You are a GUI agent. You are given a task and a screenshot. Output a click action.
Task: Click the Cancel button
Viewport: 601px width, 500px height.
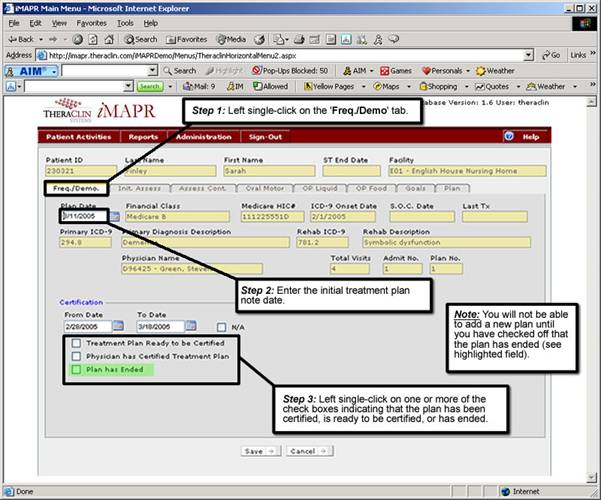pos(309,451)
